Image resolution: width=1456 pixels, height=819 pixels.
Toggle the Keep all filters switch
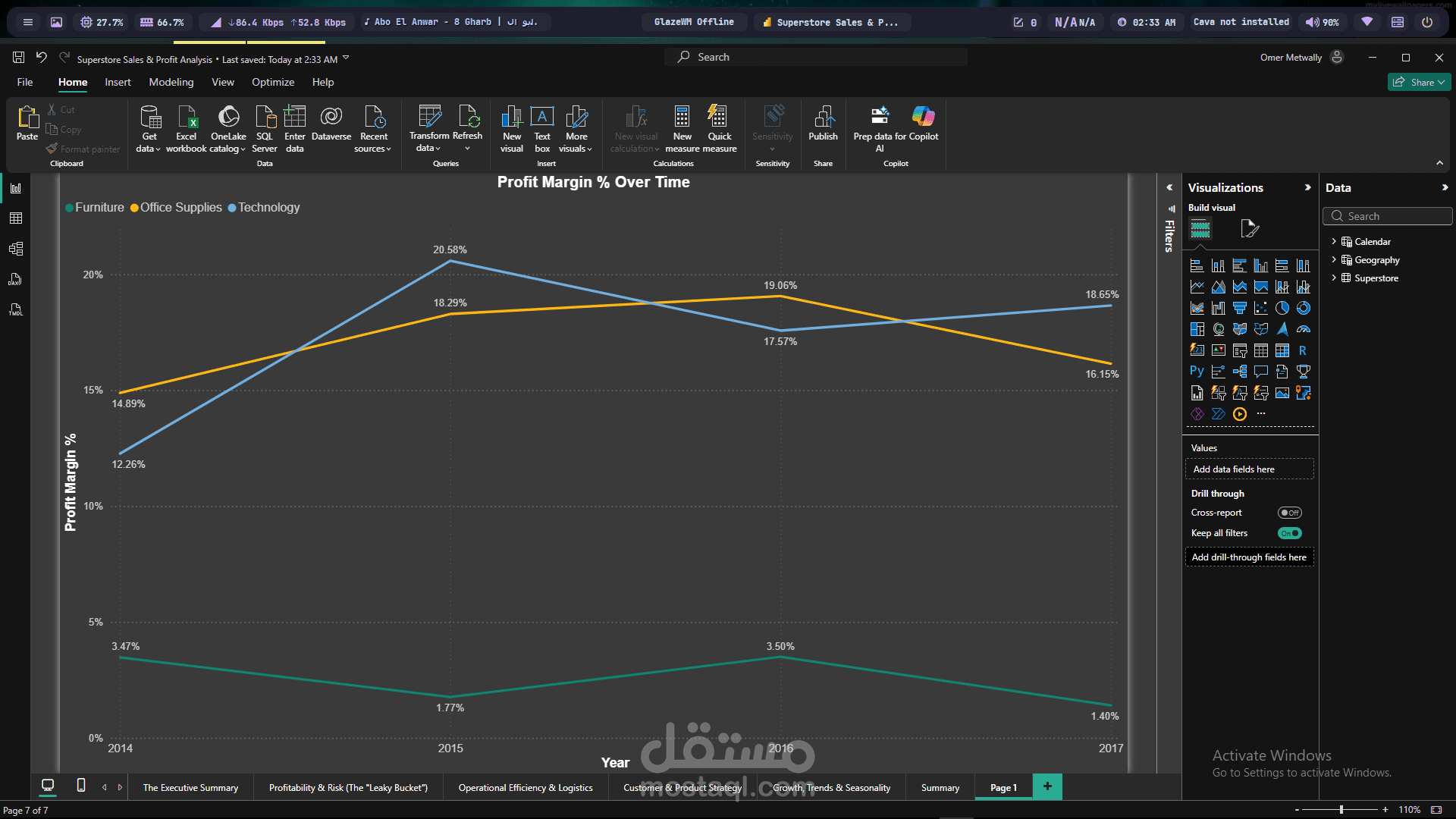pos(1289,533)
